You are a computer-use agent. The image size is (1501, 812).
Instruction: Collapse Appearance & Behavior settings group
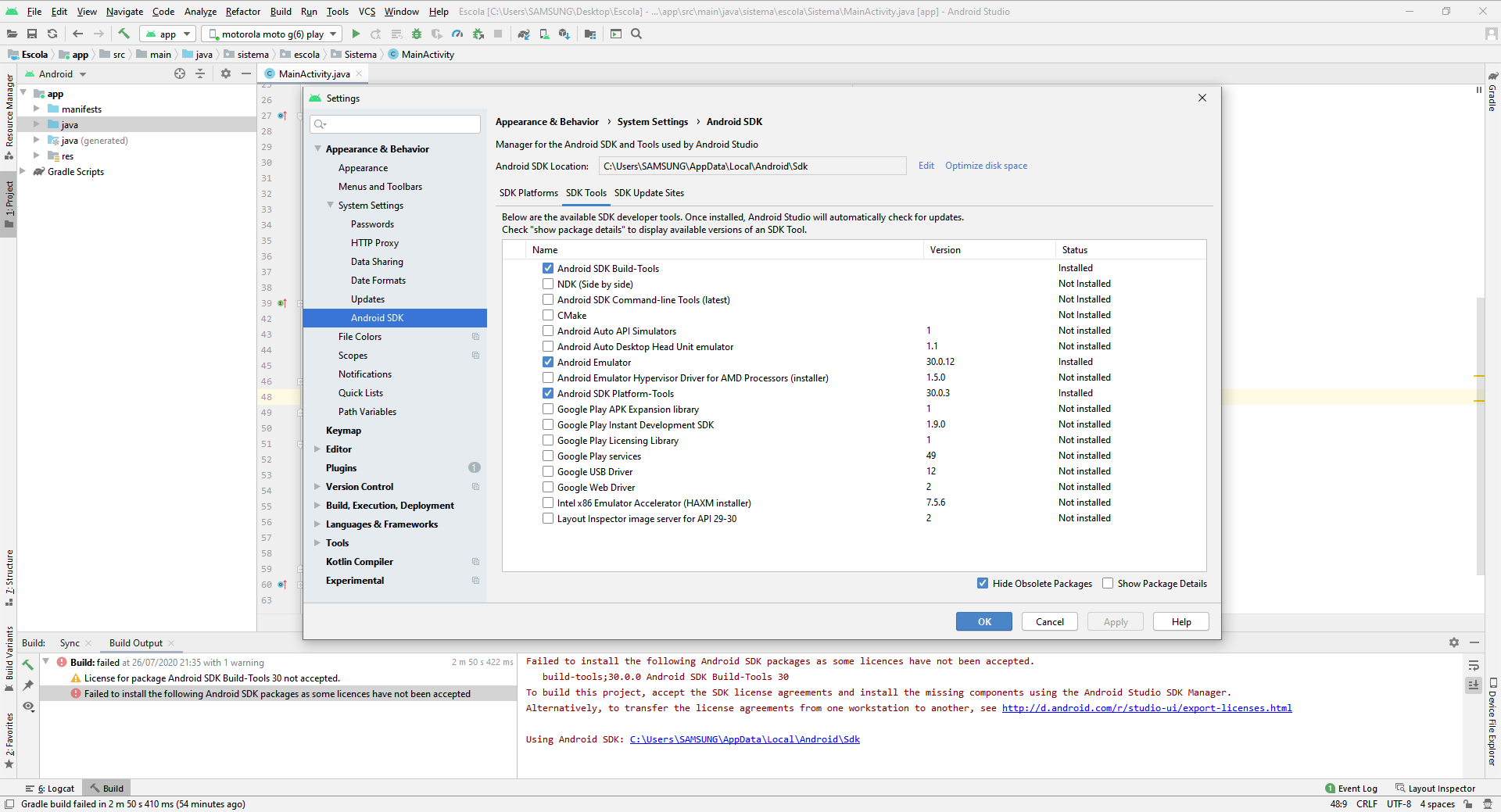coord(317,148)
